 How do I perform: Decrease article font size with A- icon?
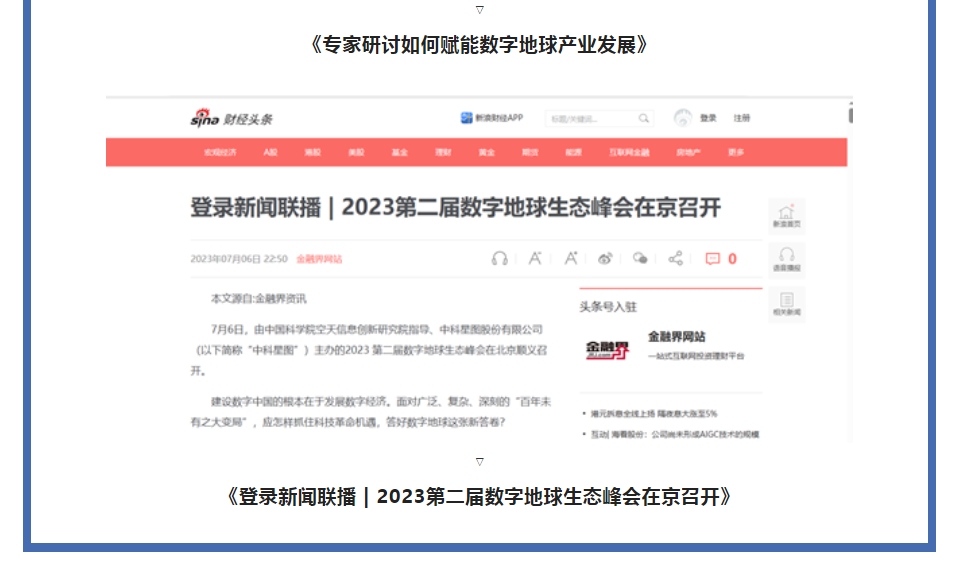tap(535, 258)
